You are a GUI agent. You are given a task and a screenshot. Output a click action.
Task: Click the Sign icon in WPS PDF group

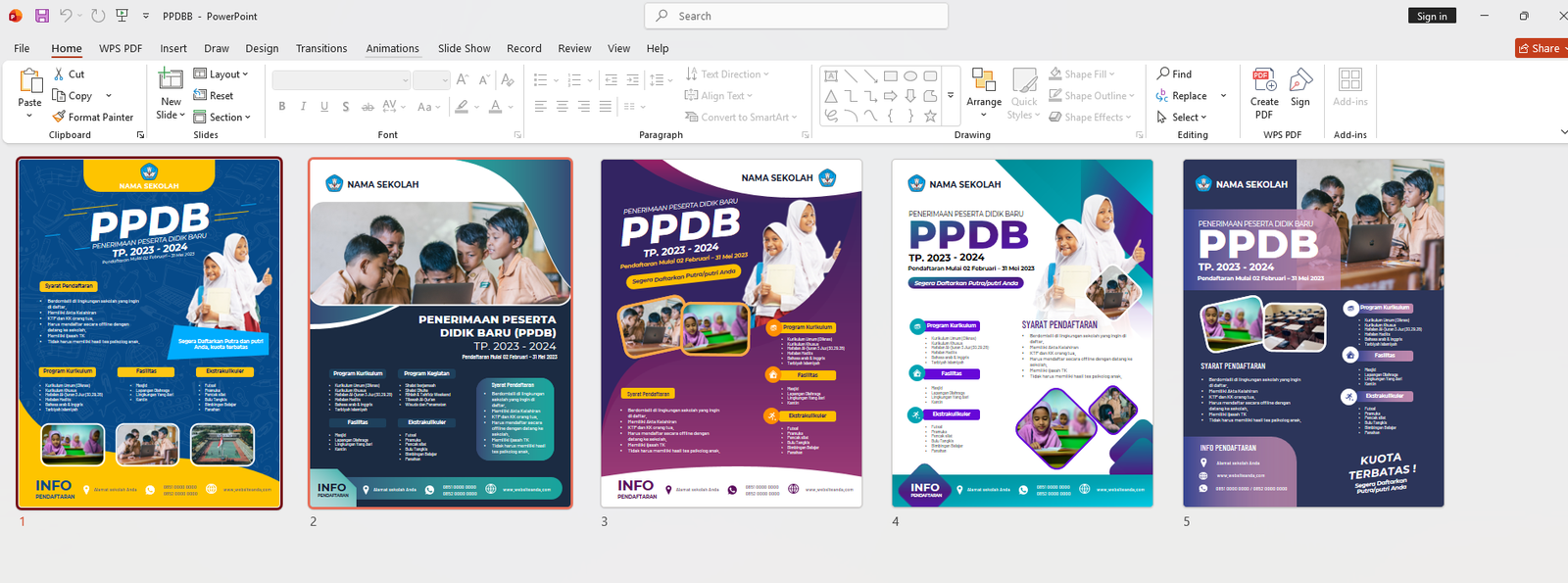[1300, 80]
